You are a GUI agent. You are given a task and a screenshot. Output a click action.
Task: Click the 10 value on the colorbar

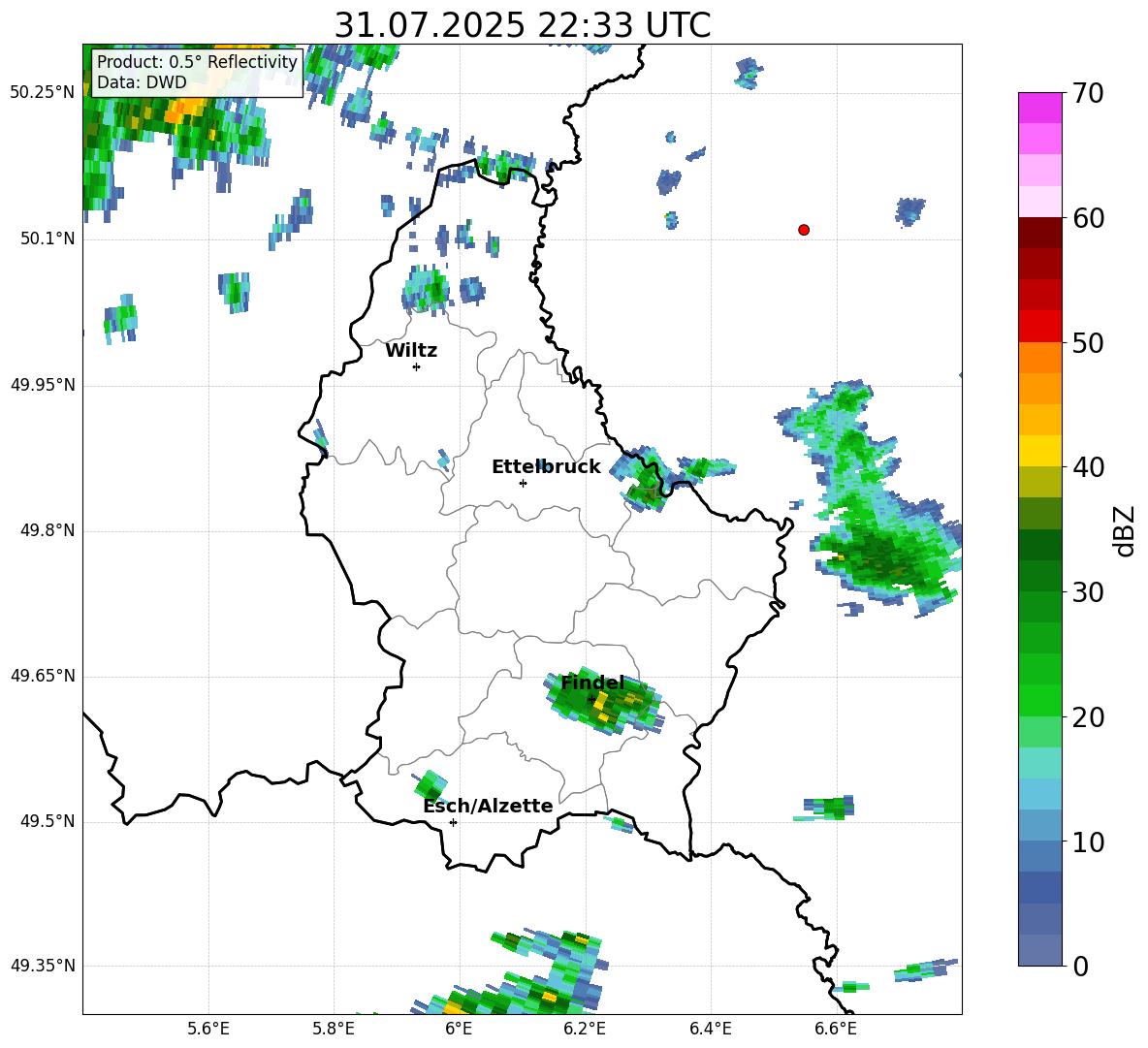[x=1087, y=842]
